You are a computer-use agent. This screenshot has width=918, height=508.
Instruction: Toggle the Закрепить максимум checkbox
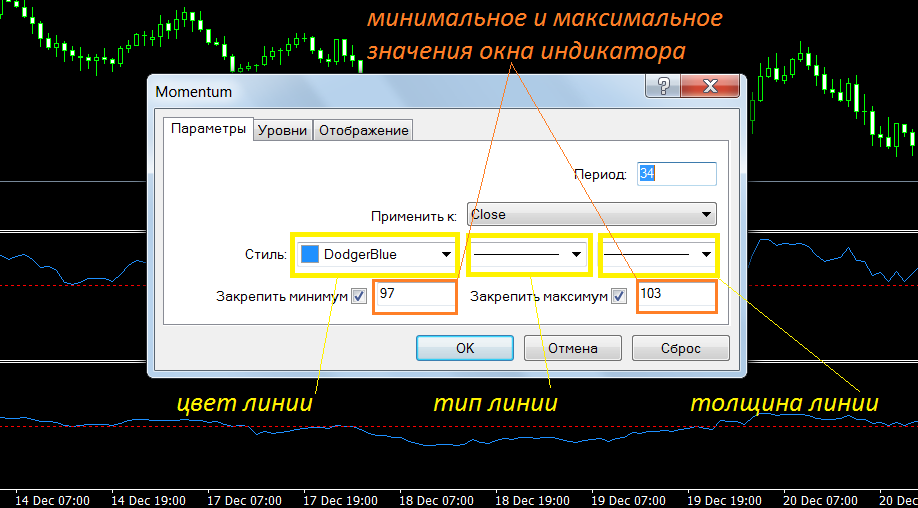[x=619, y=296]
